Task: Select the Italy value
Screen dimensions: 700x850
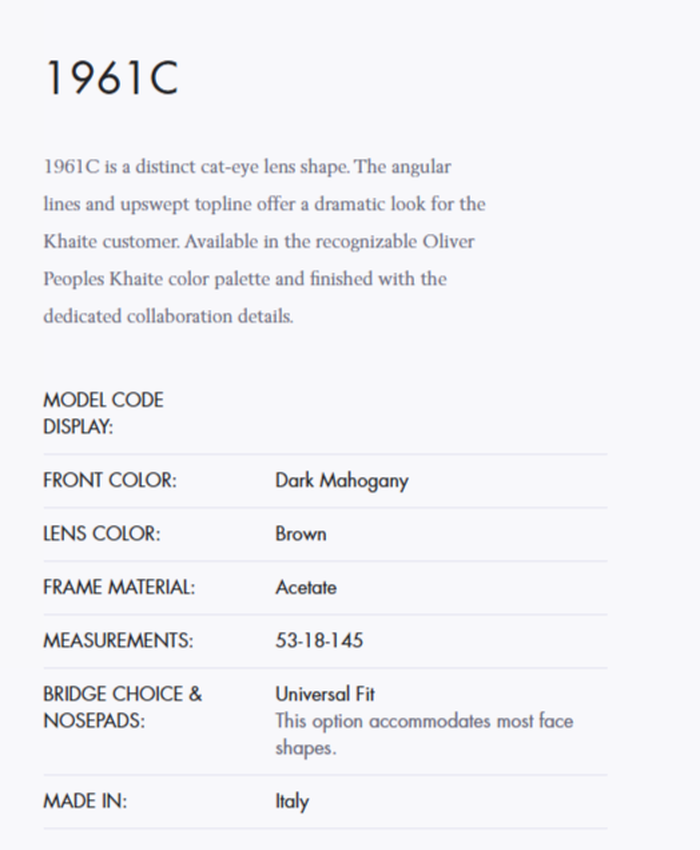Action: click(292, 802)
